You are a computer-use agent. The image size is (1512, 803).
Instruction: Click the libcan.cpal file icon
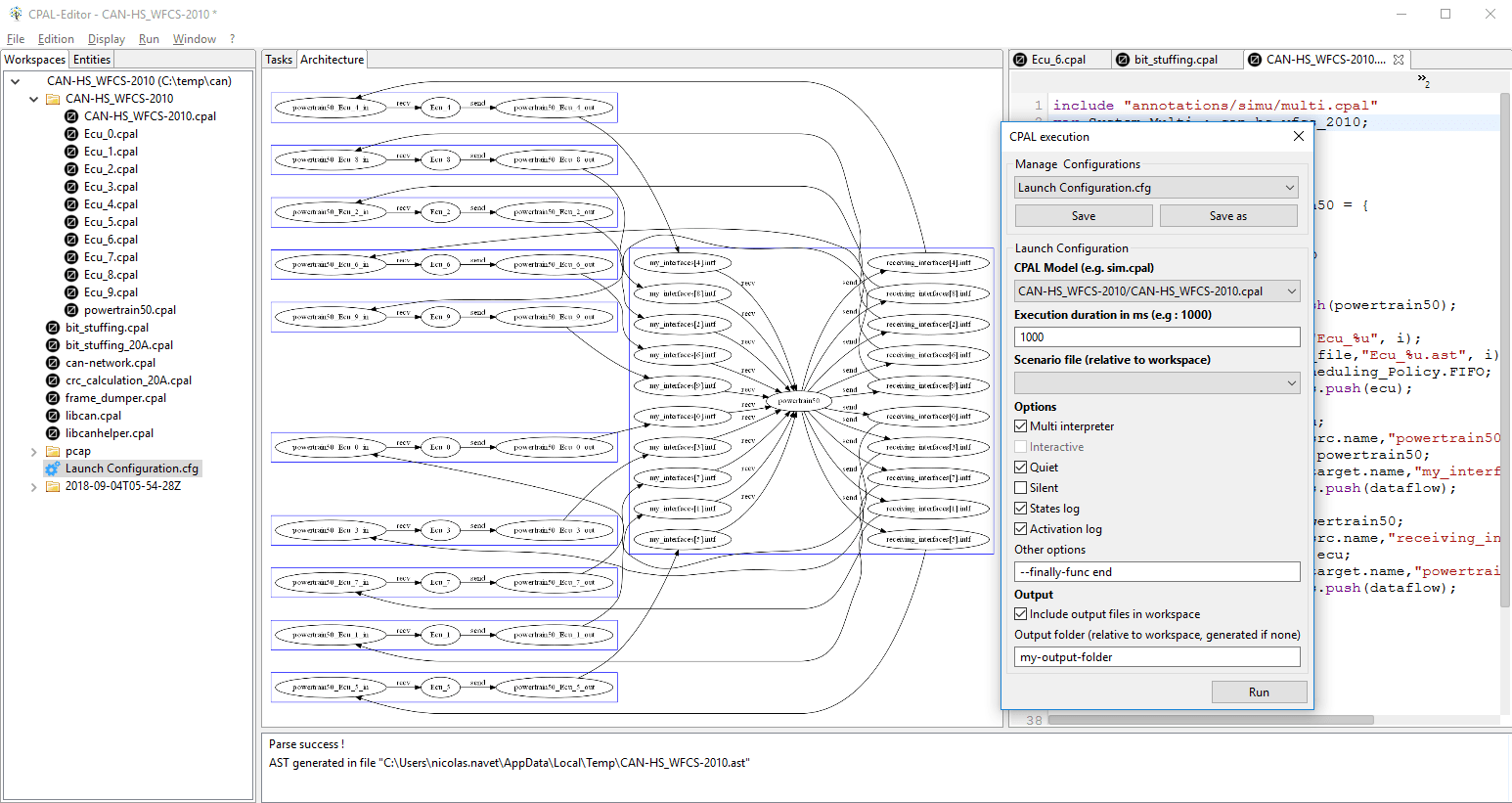(x=53, y=416)
